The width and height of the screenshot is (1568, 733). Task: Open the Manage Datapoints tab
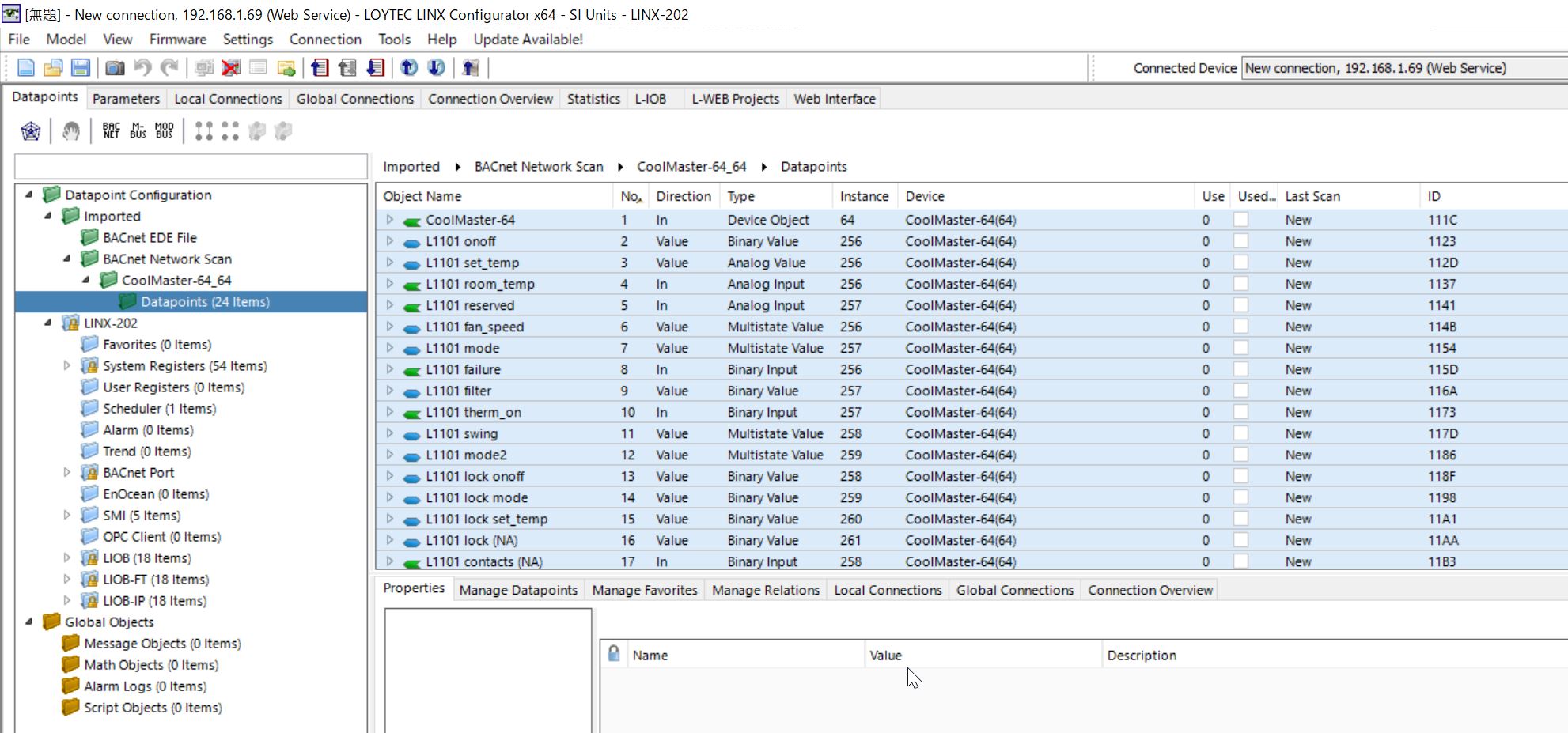pos(518,591)
